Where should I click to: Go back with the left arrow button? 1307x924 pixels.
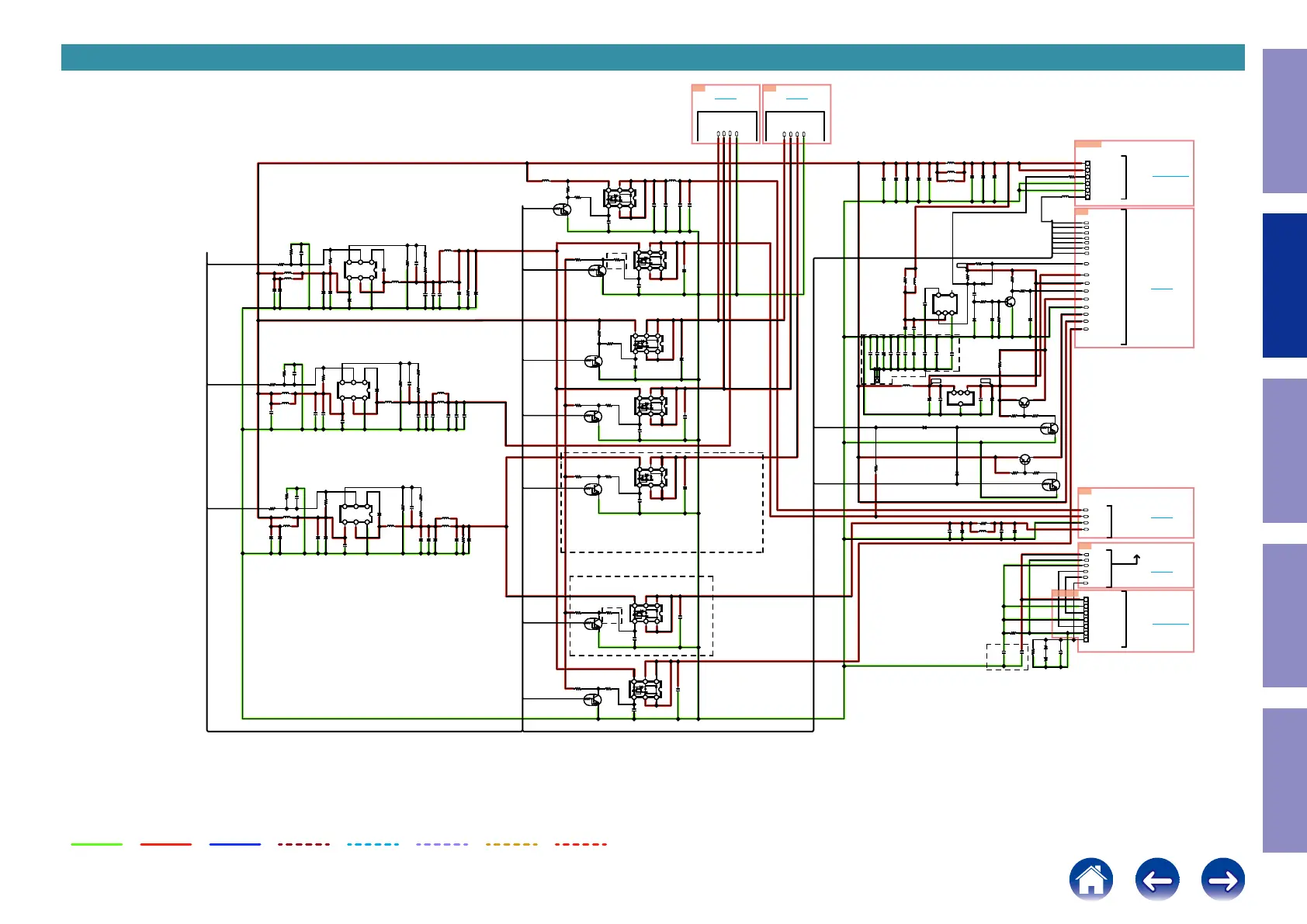coord(1157,880)
